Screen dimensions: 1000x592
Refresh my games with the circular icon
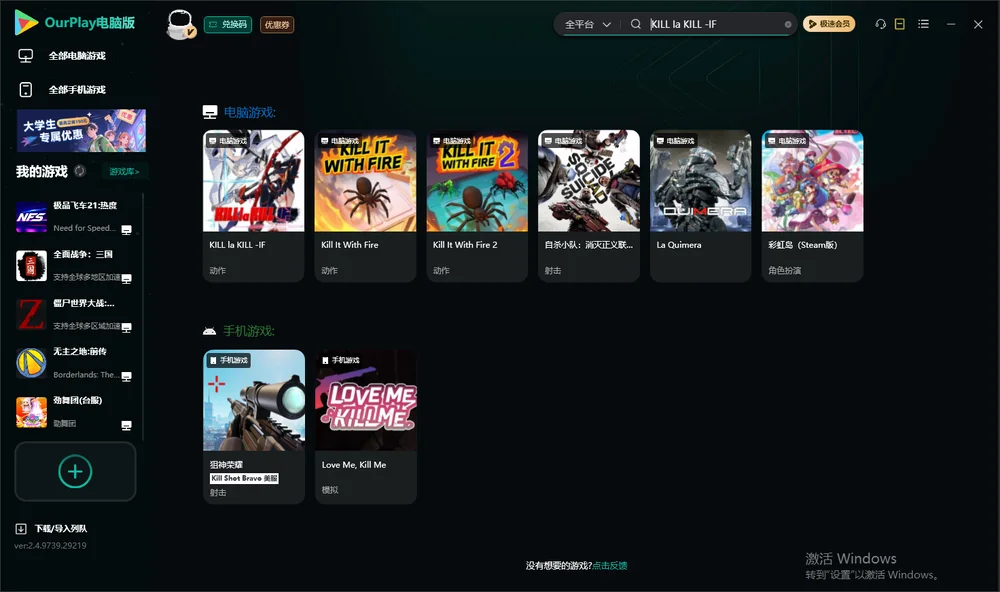[x=80, y=171]
